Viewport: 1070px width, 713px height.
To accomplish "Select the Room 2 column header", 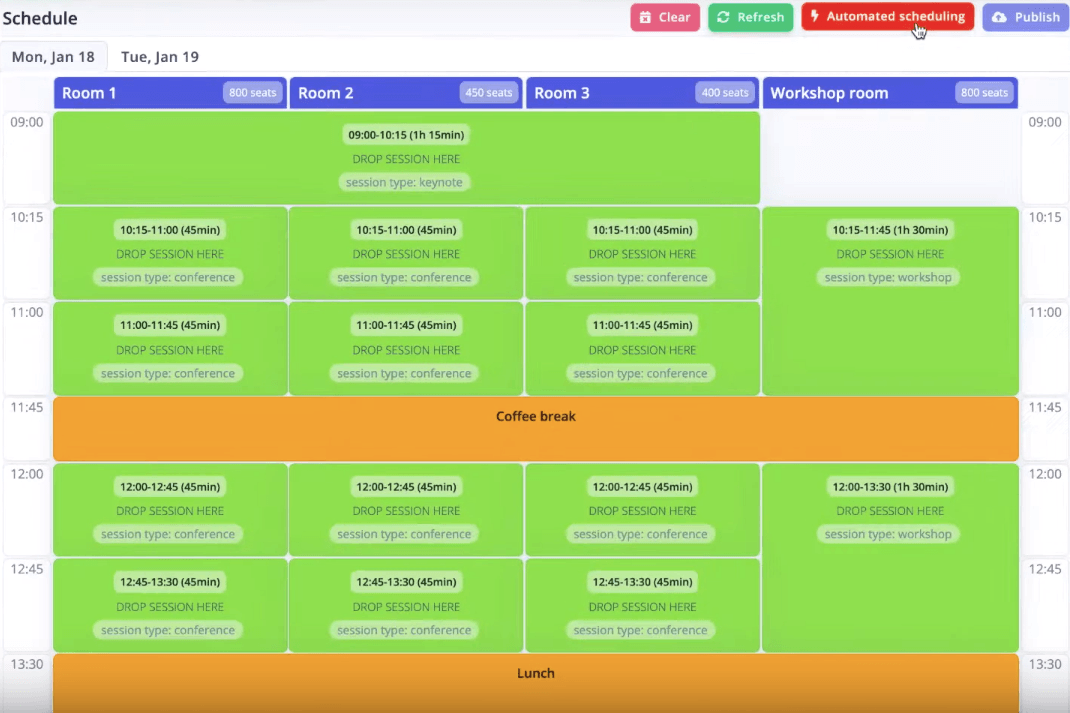I will [406, 93].
